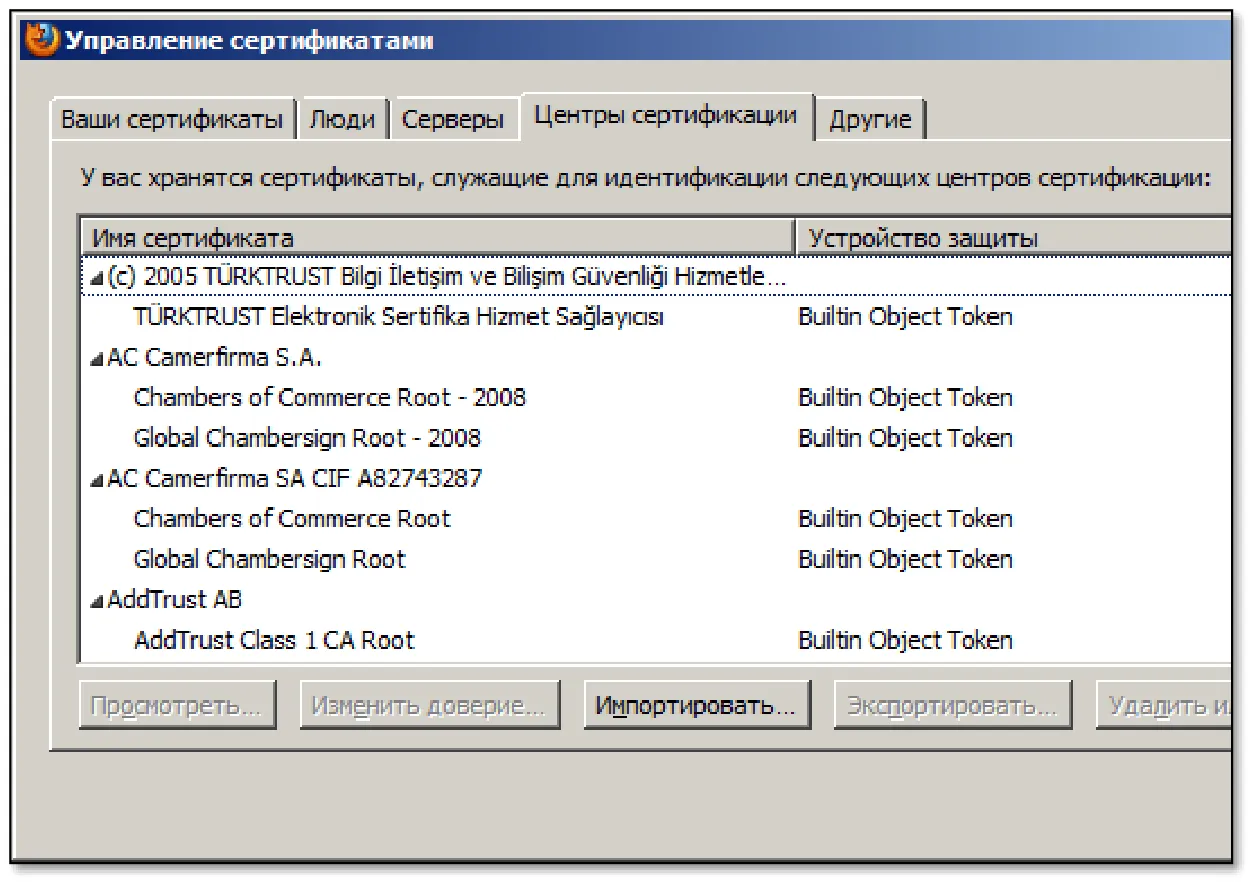Collapse the TÜRKTRUST Bilgi İletişim group
This screenshot has width=1255, height=886.
pyautogui.click(x=97, y=279)
